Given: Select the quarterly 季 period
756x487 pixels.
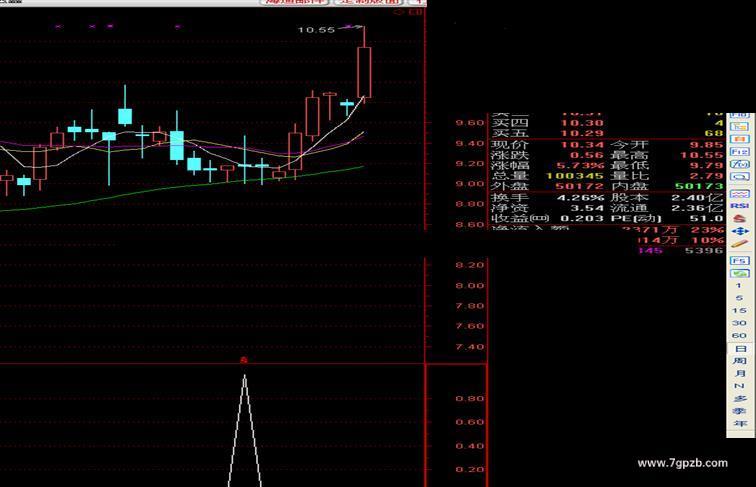Looking at the screenshot, I should (x=740, y=411).
